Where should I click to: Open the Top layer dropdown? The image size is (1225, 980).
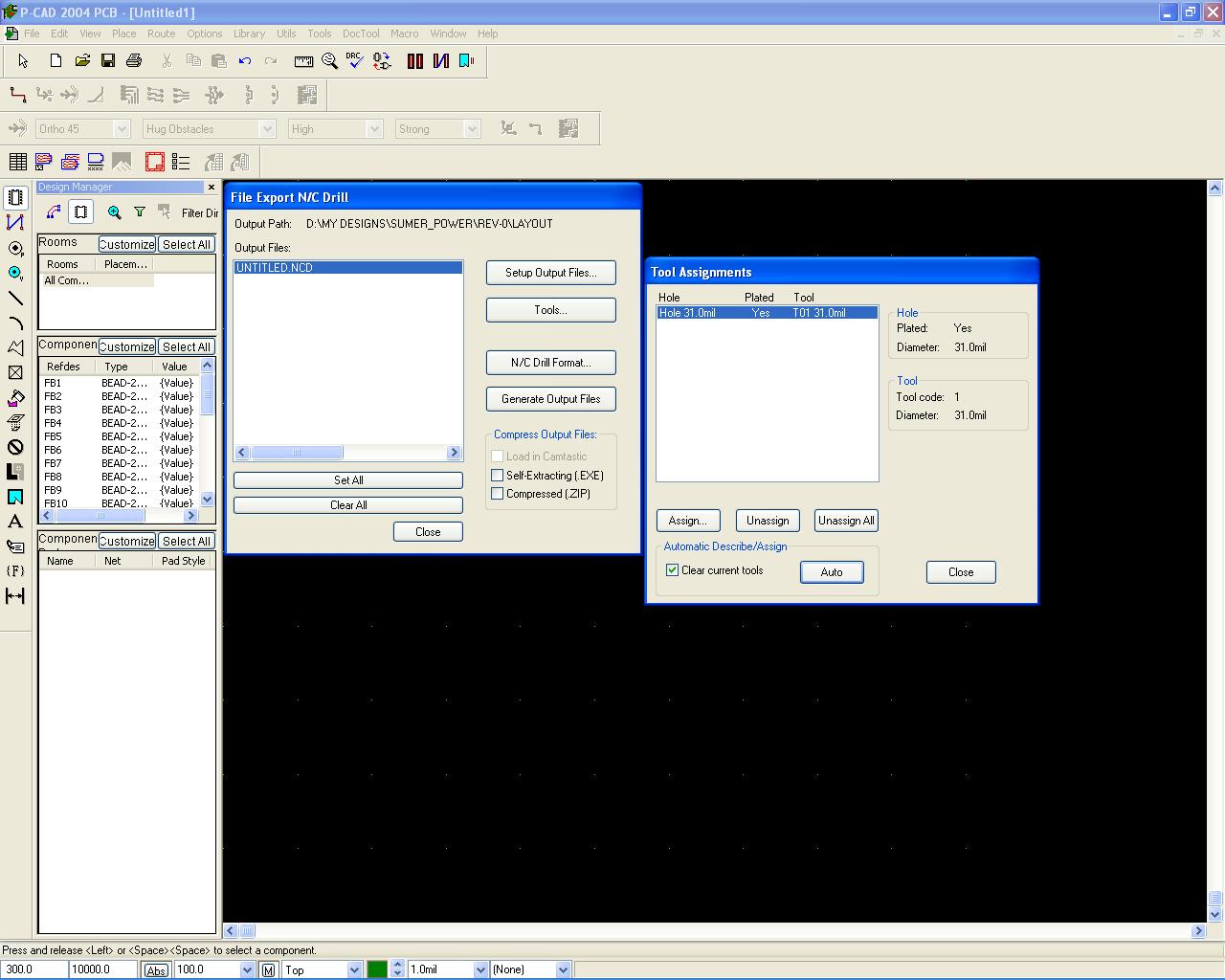(x=354, y=969)
